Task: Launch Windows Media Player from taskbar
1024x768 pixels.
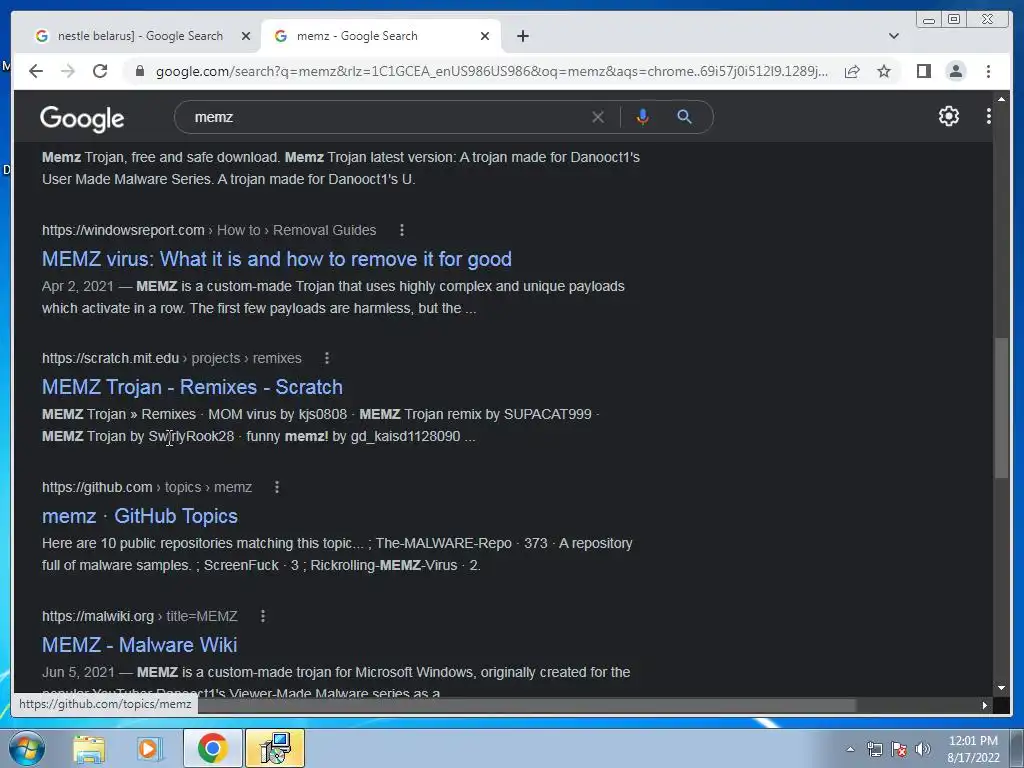Action: coord(150,748)
